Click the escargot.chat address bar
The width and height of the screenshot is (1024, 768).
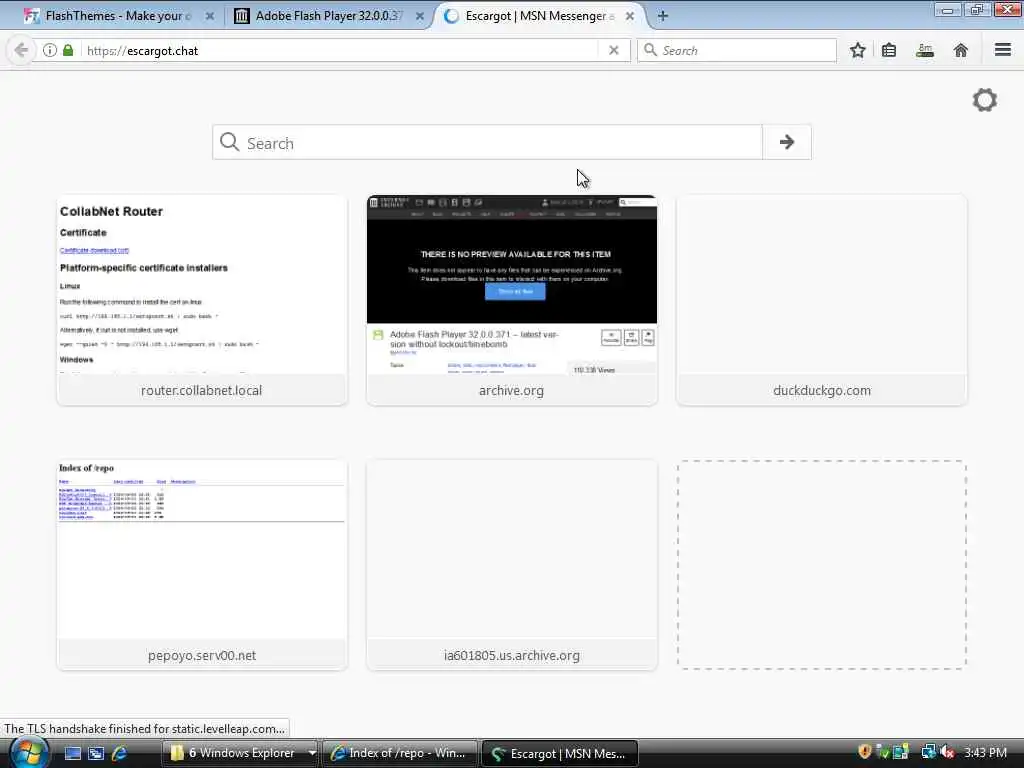tap(340, 50)
